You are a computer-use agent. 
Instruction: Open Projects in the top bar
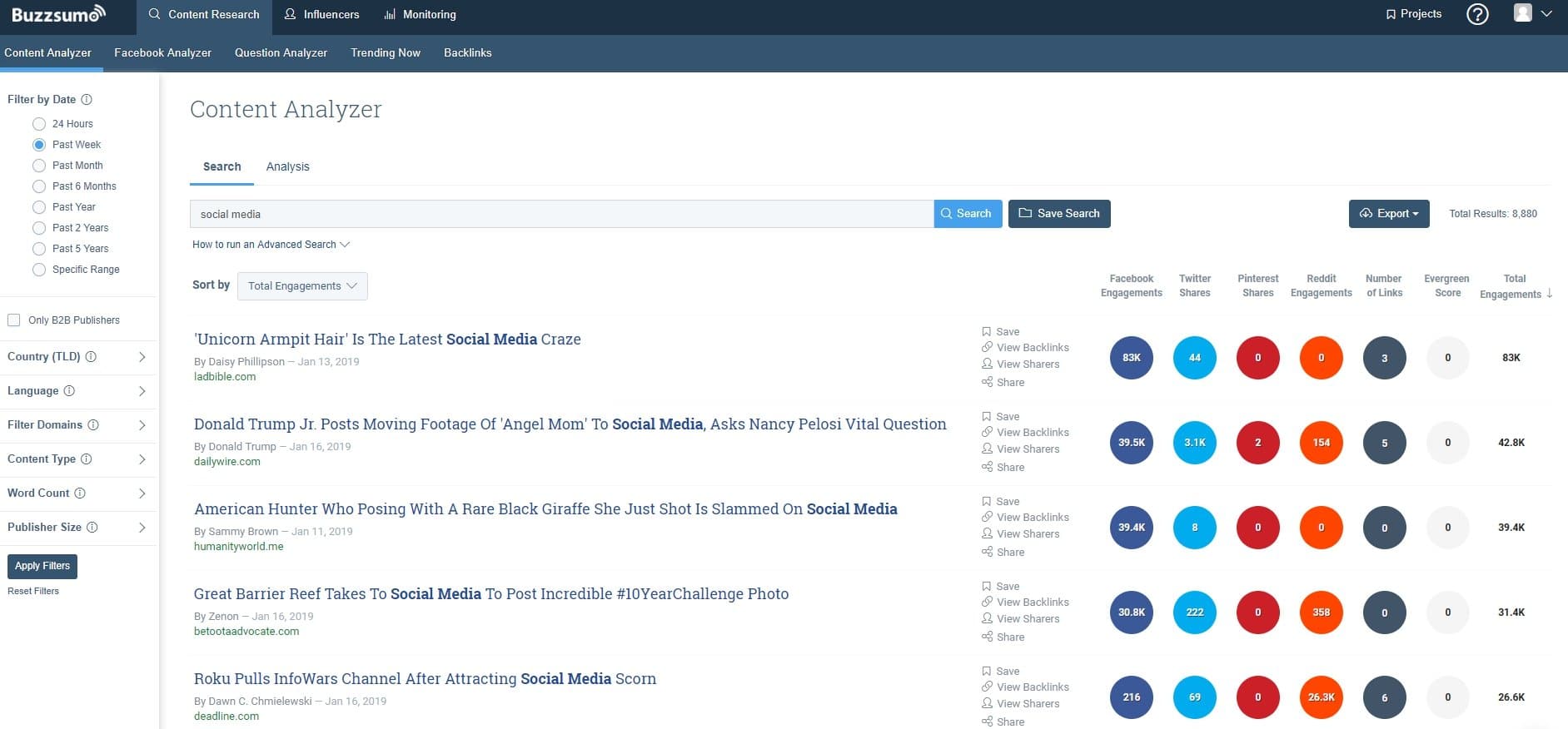pyautogui.click(x=1413, y=14)
